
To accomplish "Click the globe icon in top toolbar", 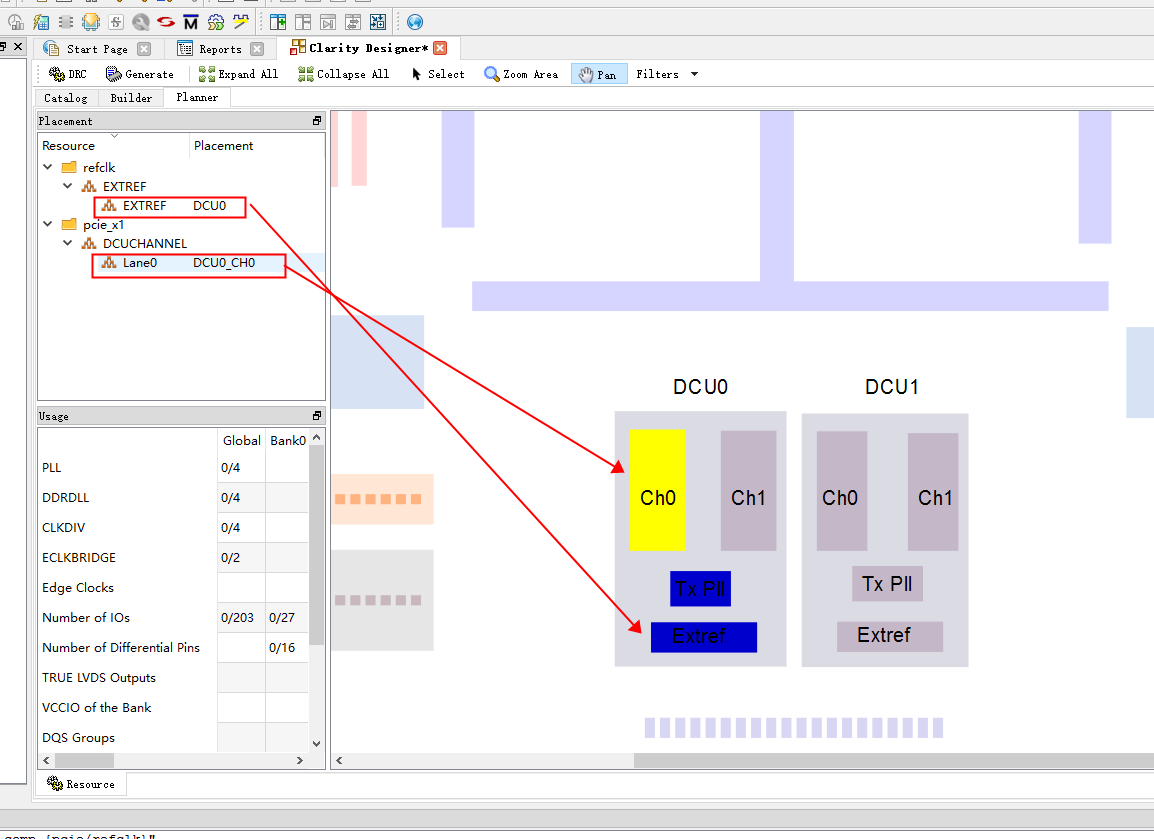I will click(x=415, y=21).
